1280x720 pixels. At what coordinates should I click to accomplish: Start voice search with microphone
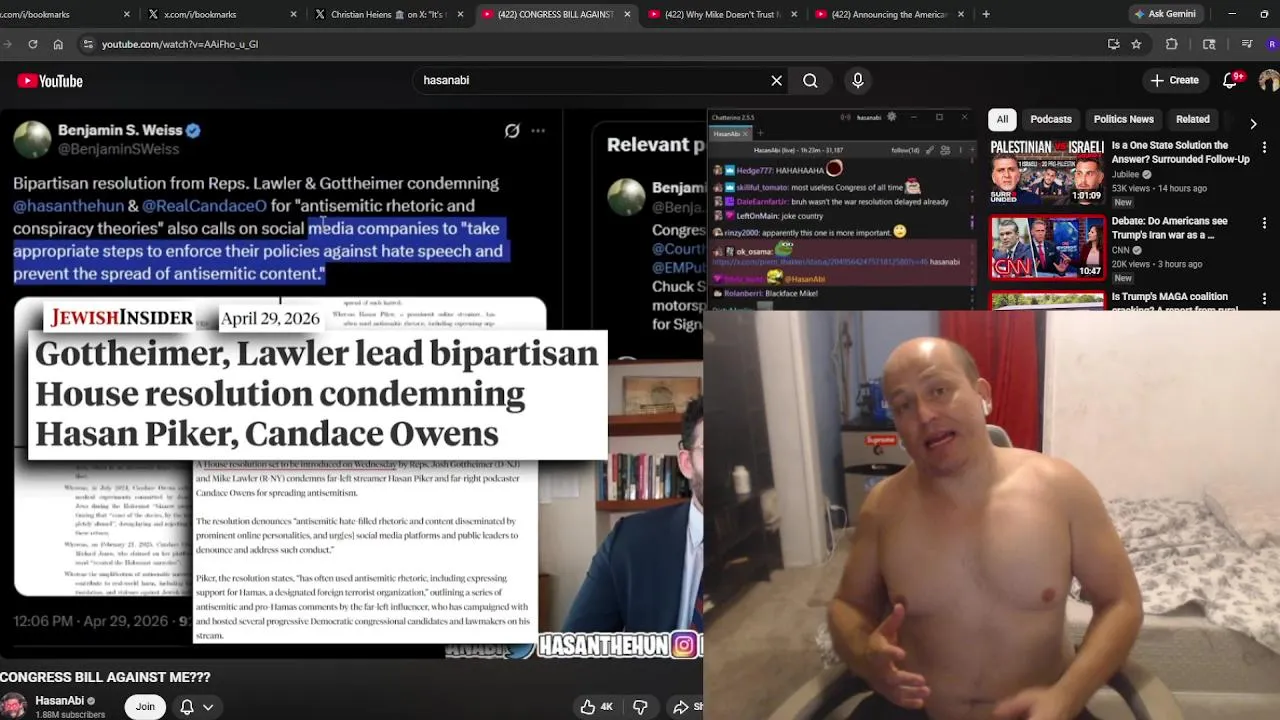coord(858,80)
